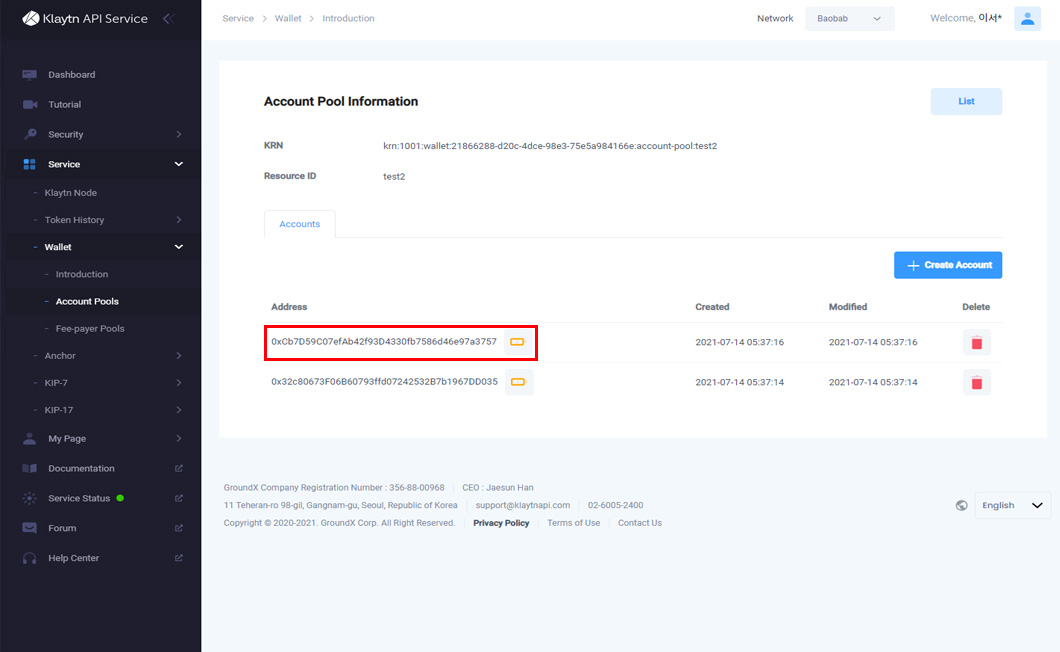Copy address 0x32c80673F06... with copy icon
The width and height of the screenshot is (1060, 652).
pos(518,382)
